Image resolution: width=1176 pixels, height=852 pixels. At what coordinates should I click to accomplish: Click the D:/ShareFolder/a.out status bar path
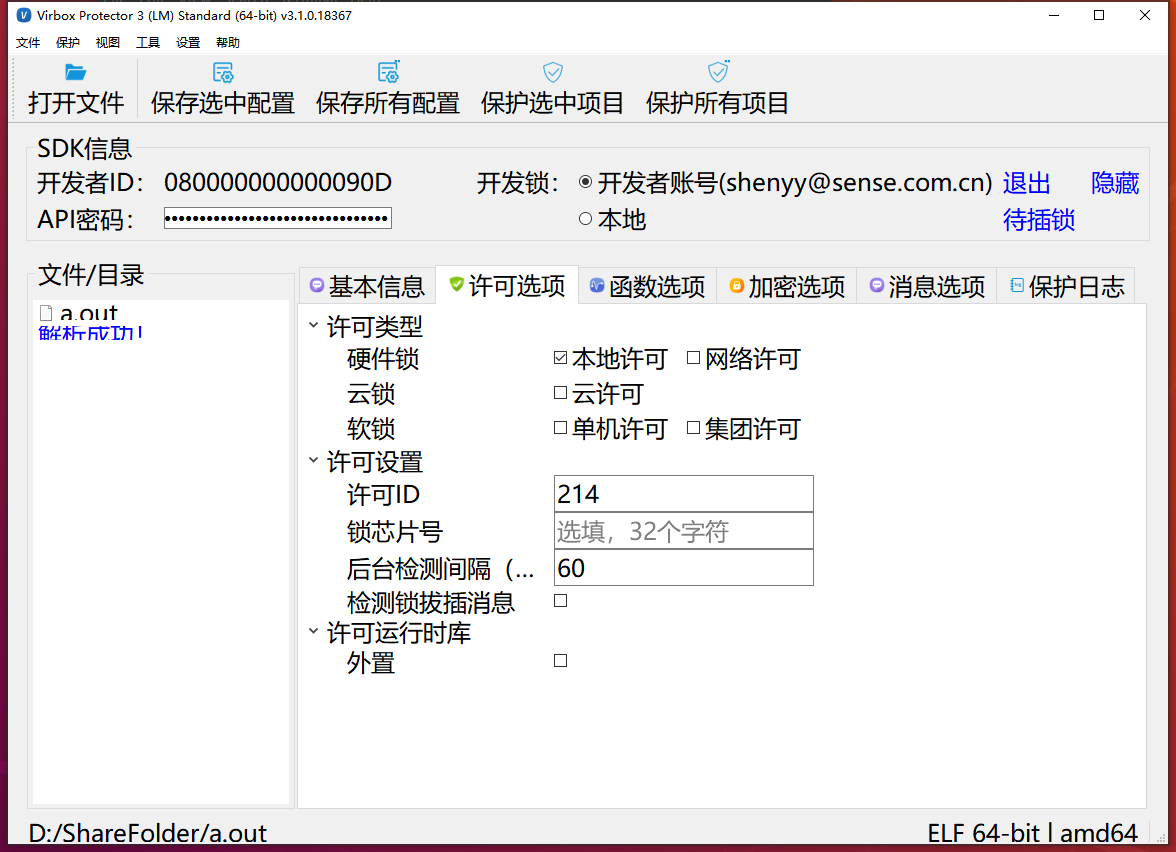(x=148, y=833)
